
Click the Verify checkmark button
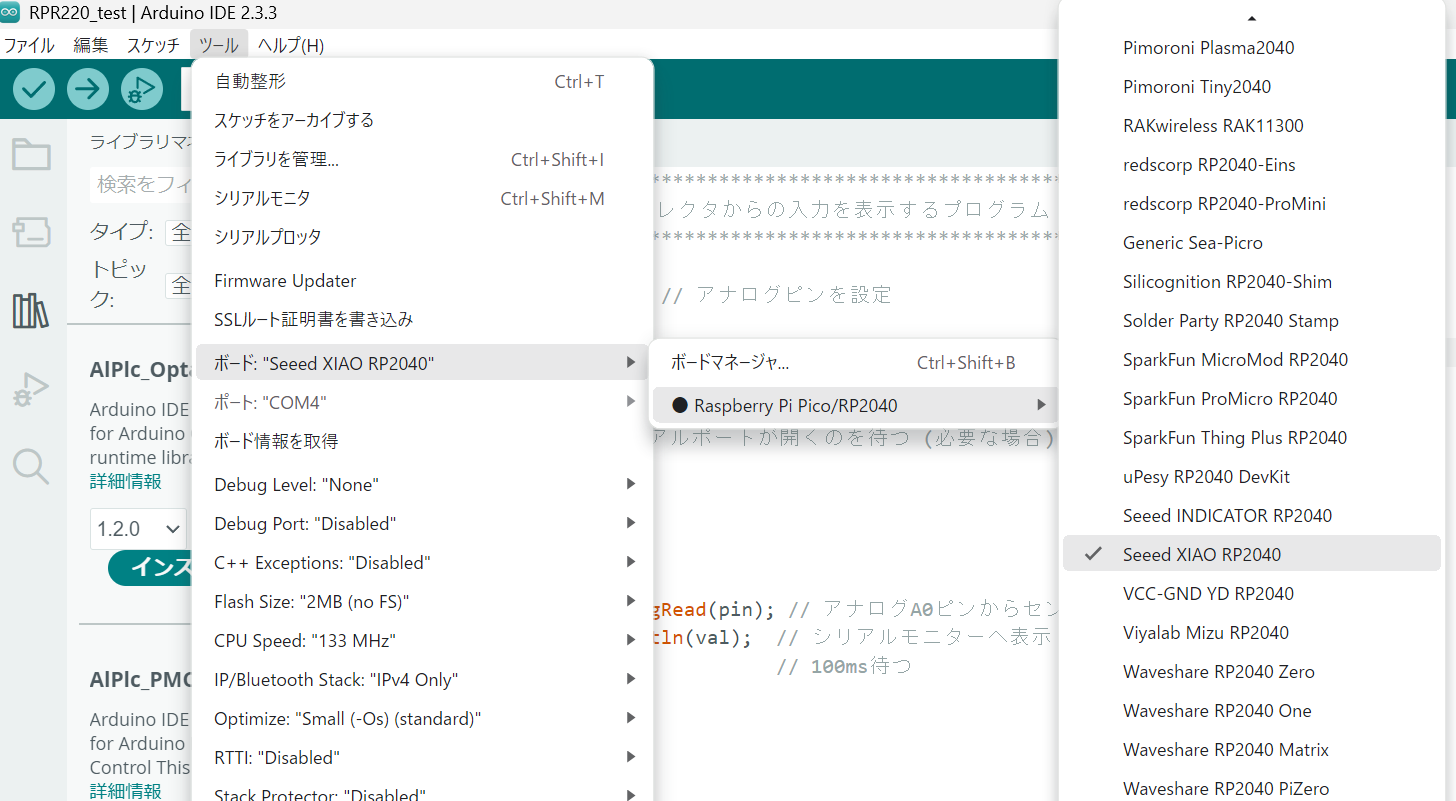tap(34, 89)
